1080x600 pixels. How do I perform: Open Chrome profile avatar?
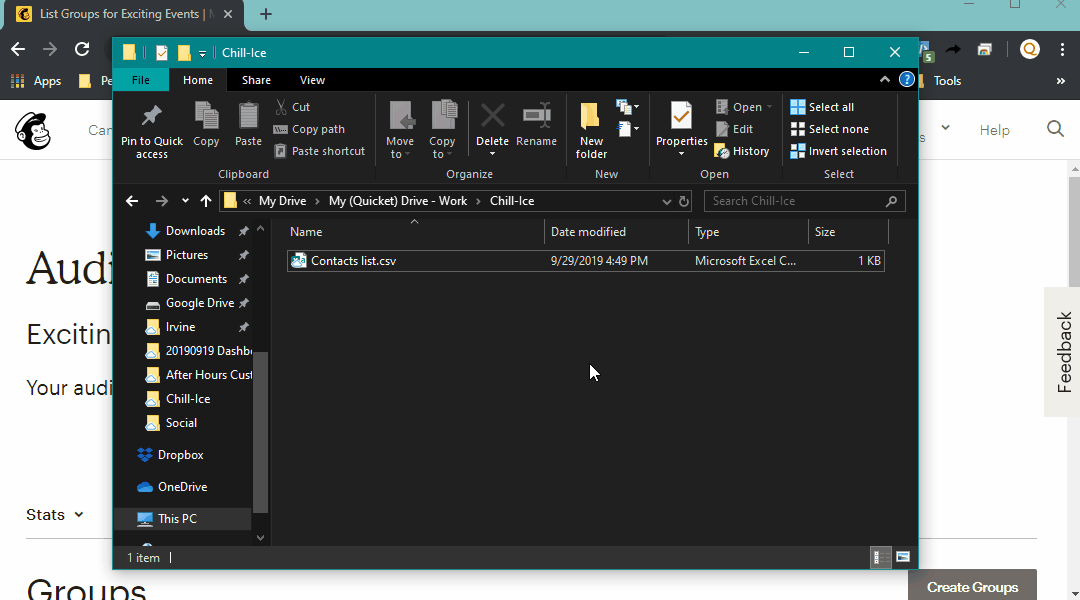[1030, 50]
